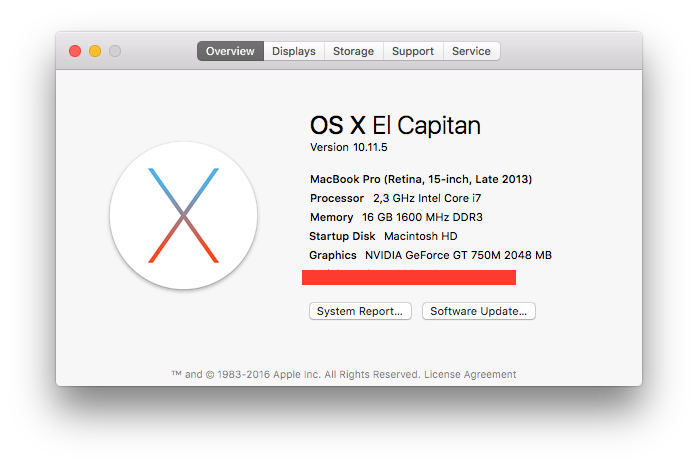Go to the Support tab
The height and width of the screenshot is (466, 698).
413,51
